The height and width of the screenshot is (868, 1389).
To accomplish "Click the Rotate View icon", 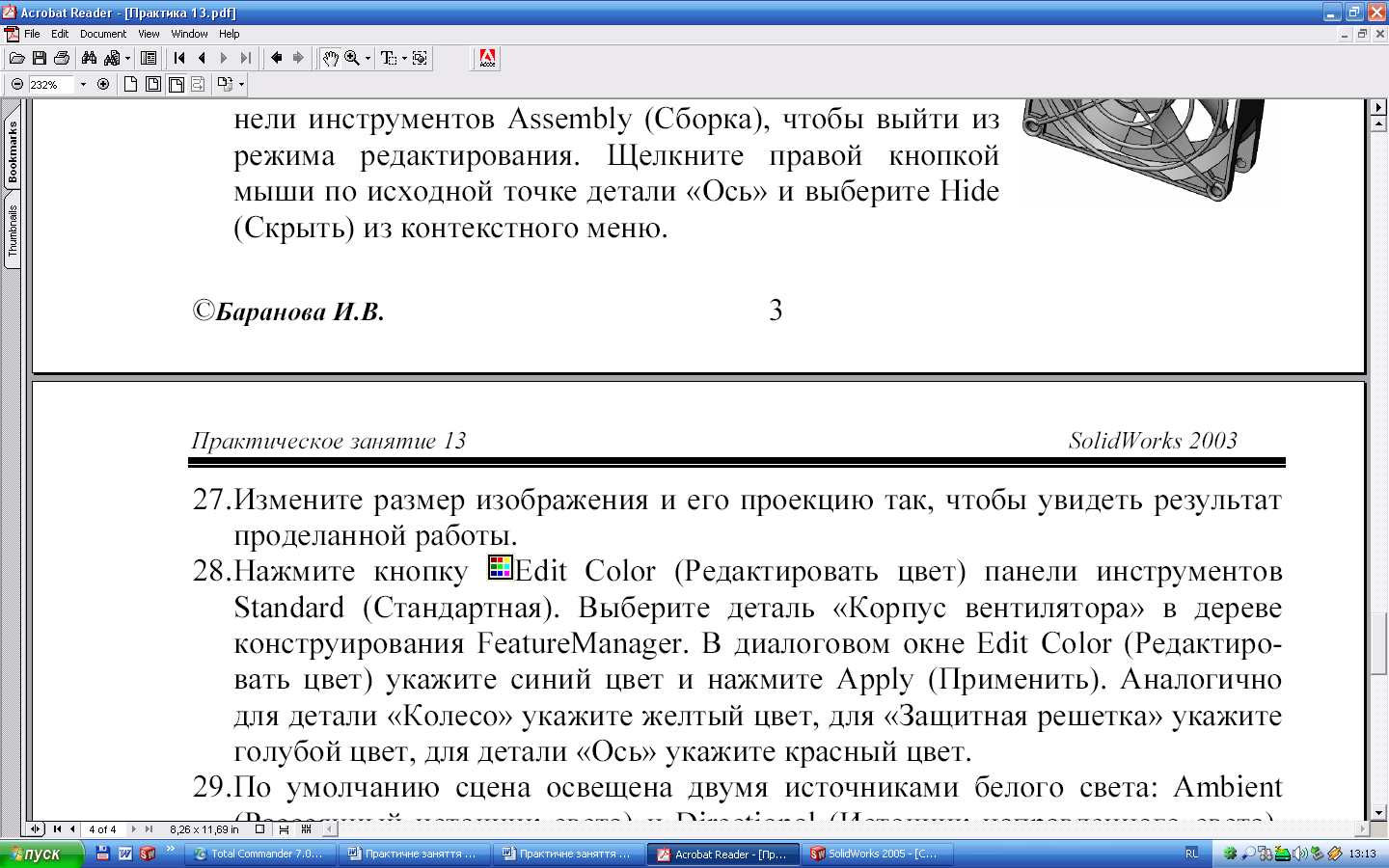I will coord(225,85).
